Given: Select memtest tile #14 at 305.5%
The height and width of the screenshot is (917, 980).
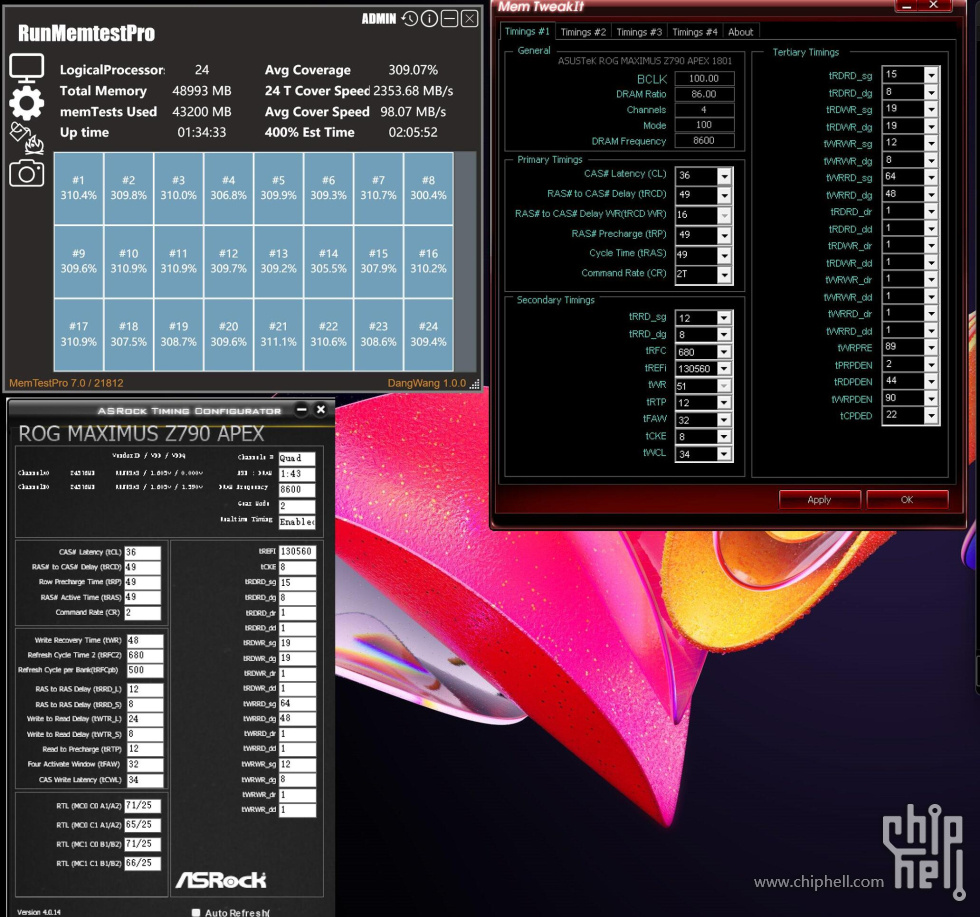Looking at the screenshot, I should pos(328,261).
